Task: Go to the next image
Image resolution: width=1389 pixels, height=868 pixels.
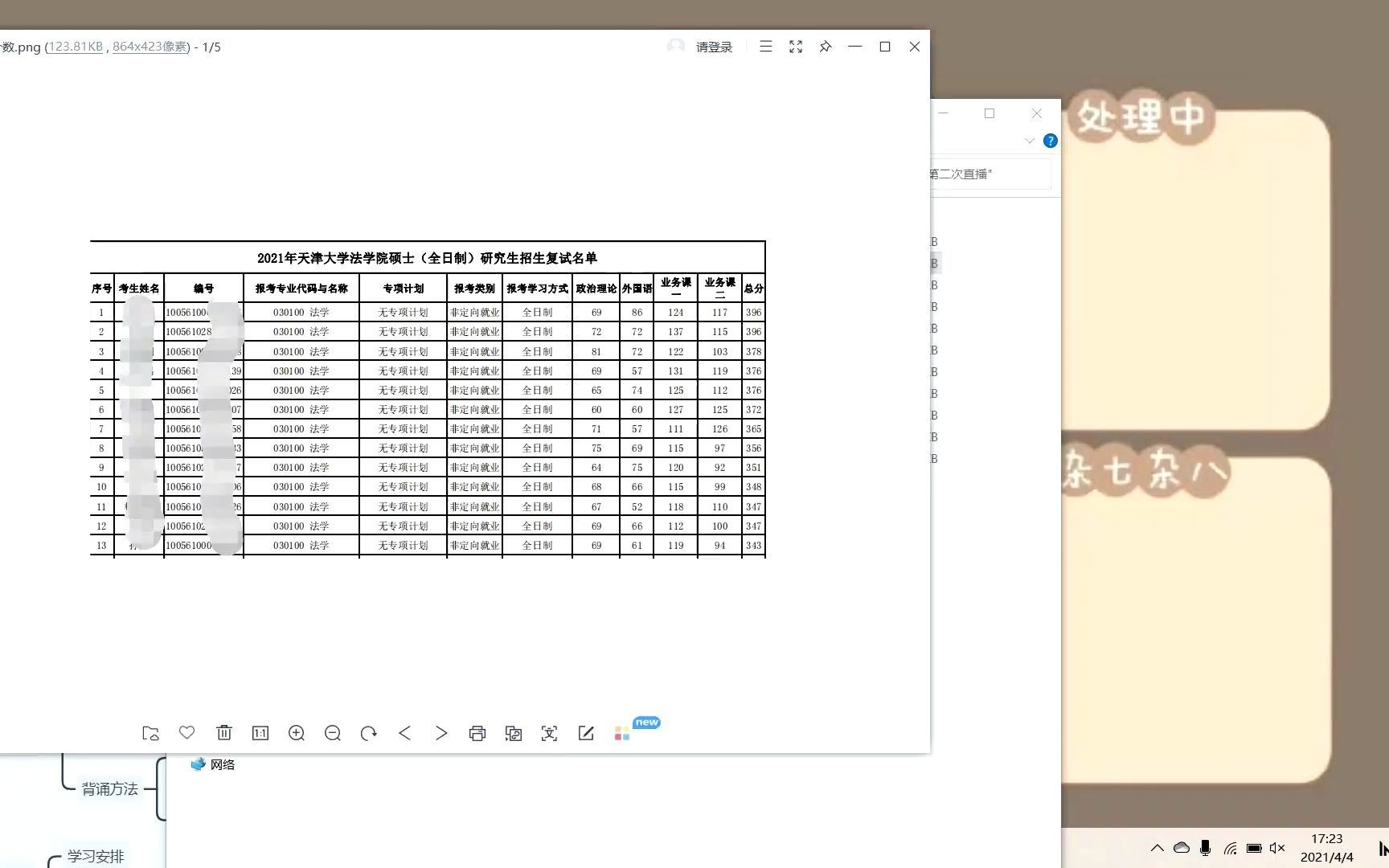Action: pos(441,733)
